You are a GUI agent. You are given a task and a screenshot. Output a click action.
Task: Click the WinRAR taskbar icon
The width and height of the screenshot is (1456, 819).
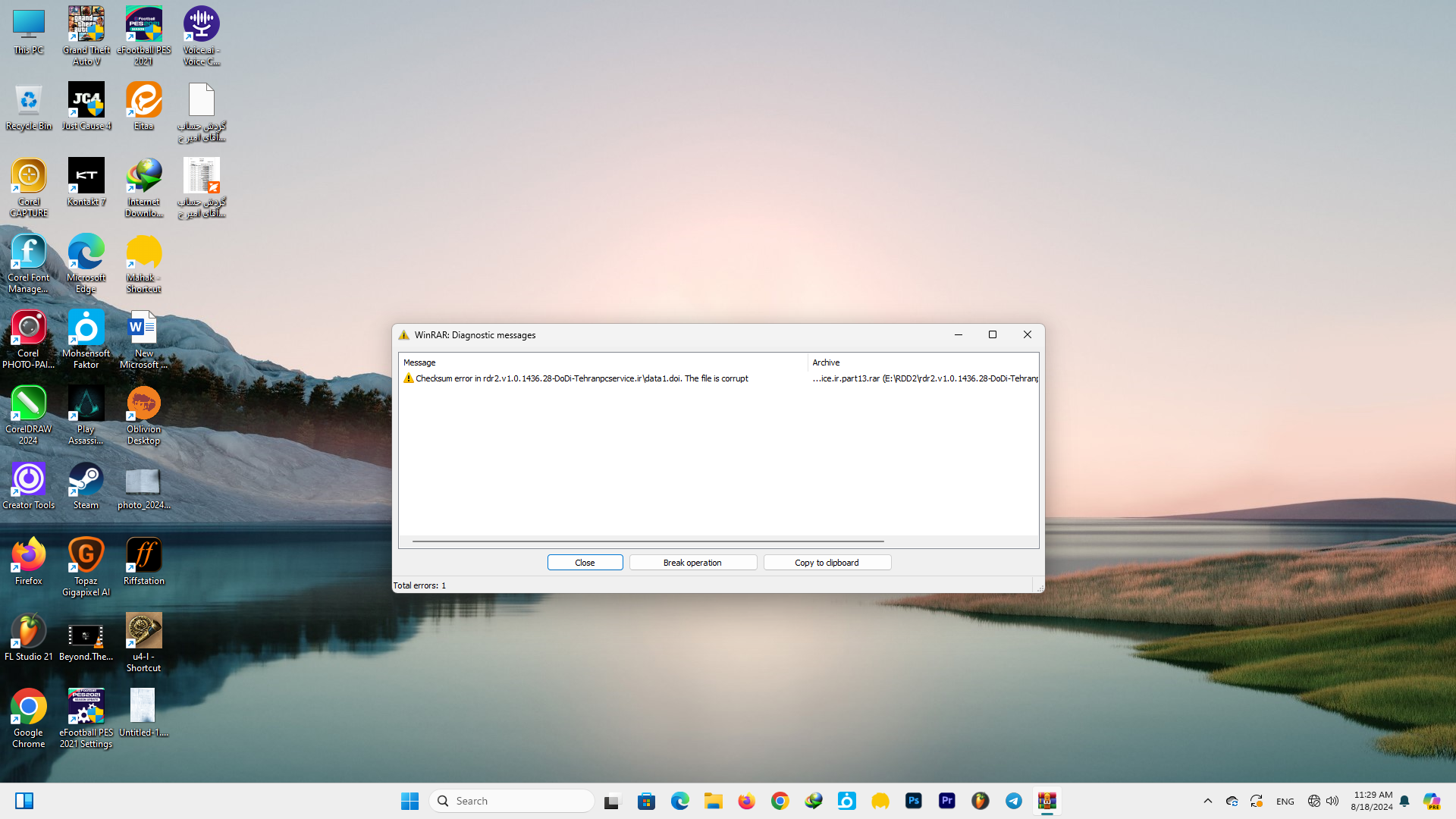(x=1046, y=801)
